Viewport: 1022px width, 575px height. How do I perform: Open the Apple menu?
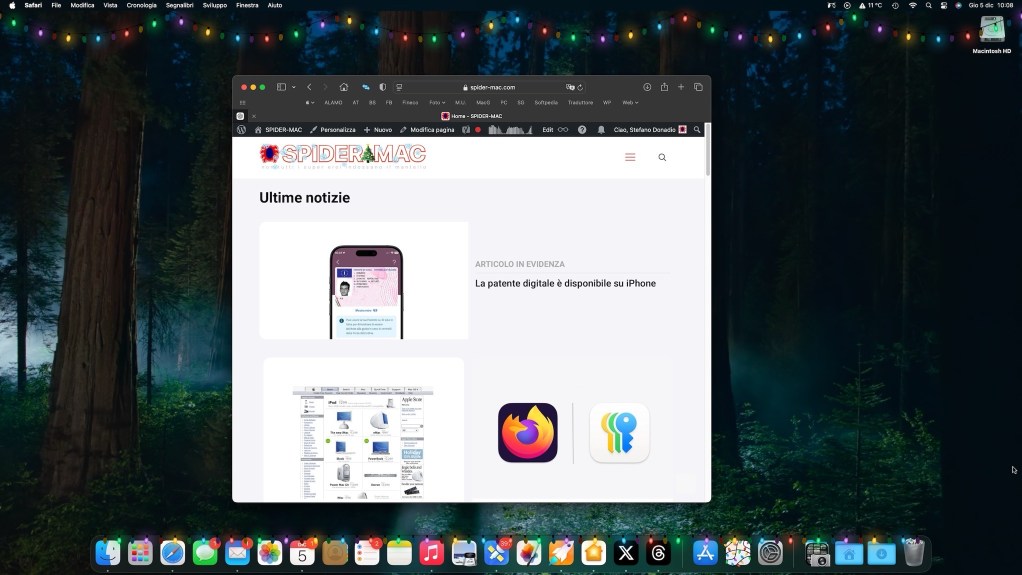pyautogui.click(x=12, y=5)
